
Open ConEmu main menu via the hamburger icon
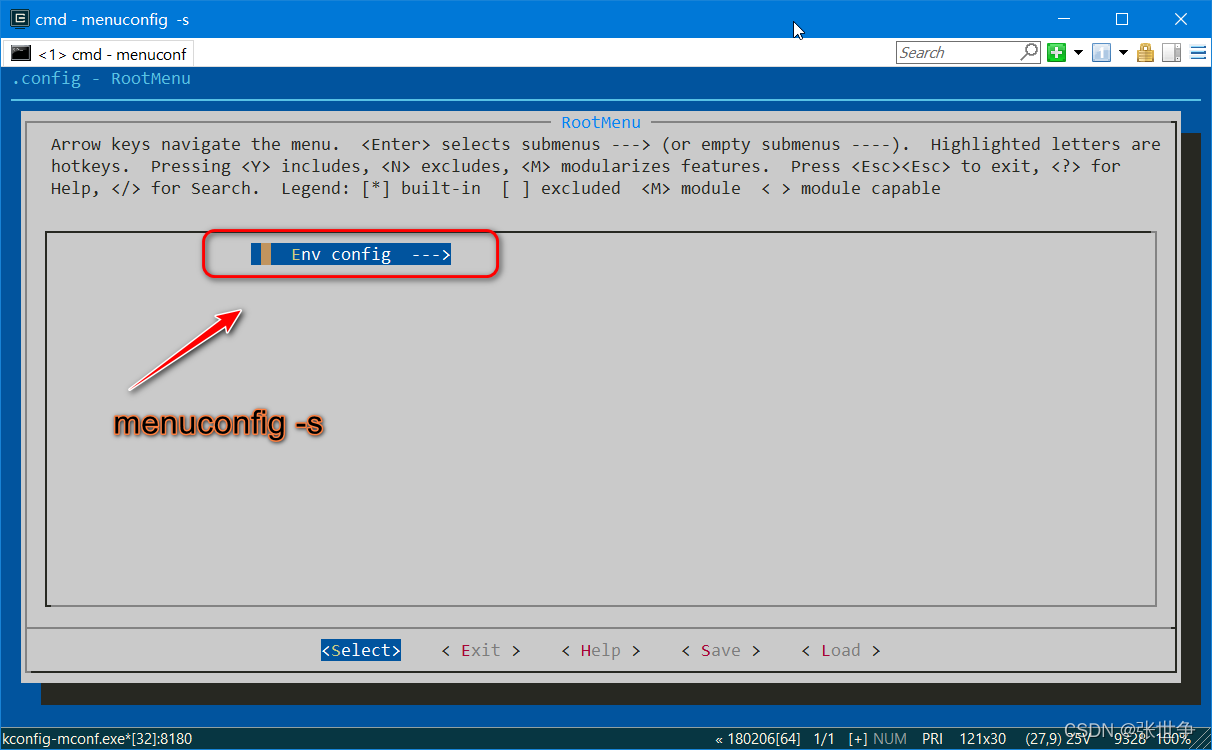(1198, 52)
